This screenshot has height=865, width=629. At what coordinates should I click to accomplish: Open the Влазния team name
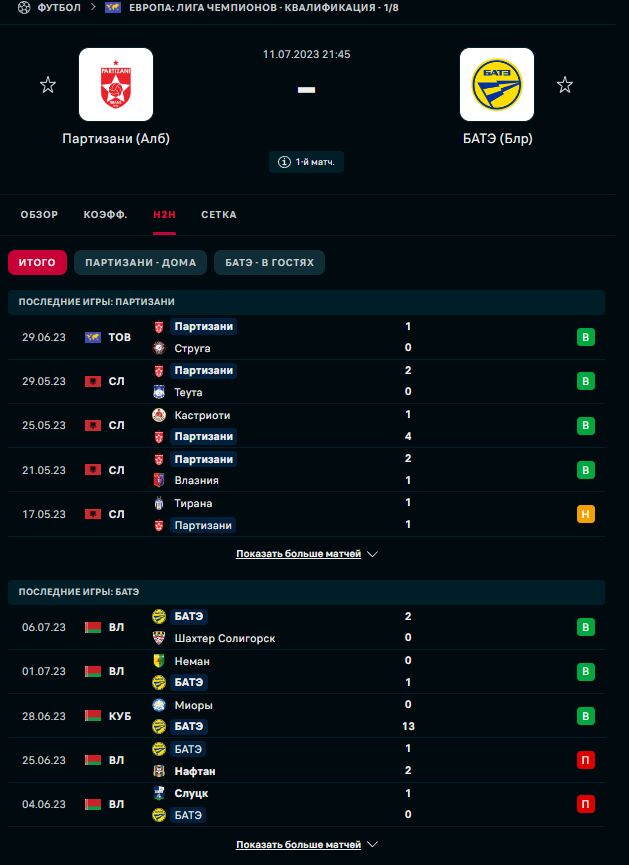click(x=196, y=480)
